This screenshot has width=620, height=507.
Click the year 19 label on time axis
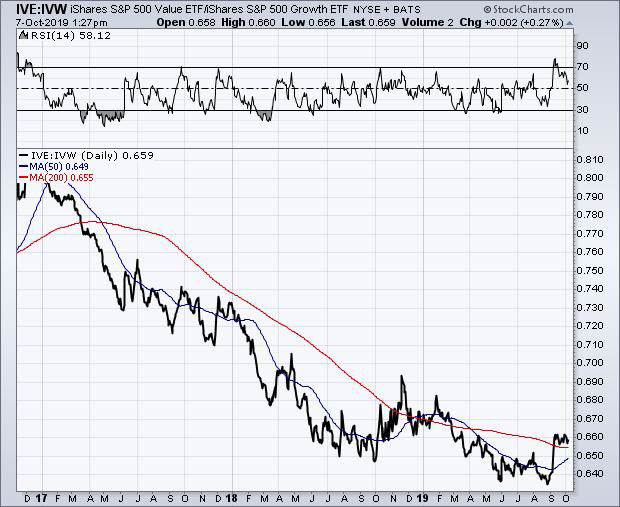(423, 498)
